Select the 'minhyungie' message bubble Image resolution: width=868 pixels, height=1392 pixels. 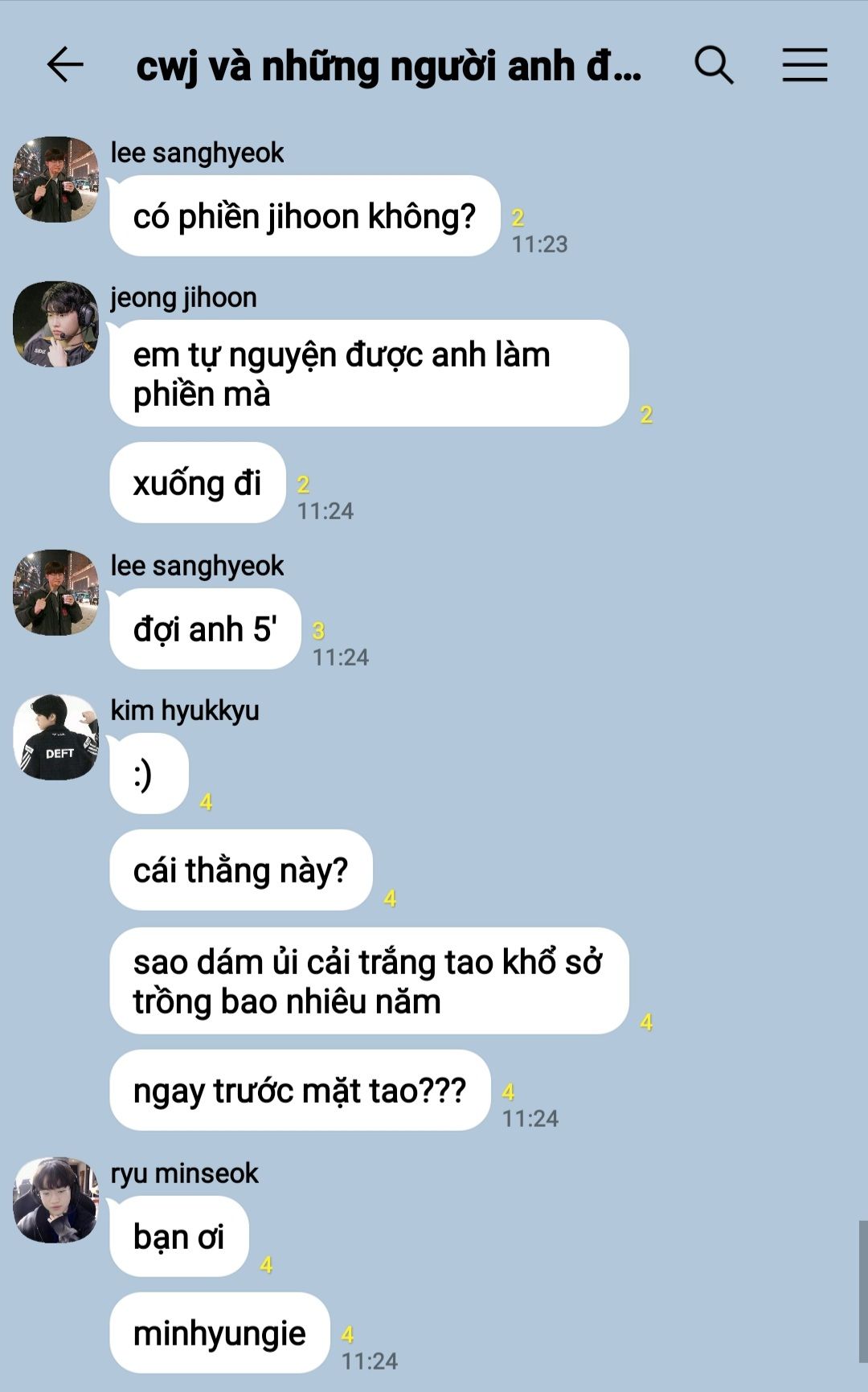click(219, 1333)
